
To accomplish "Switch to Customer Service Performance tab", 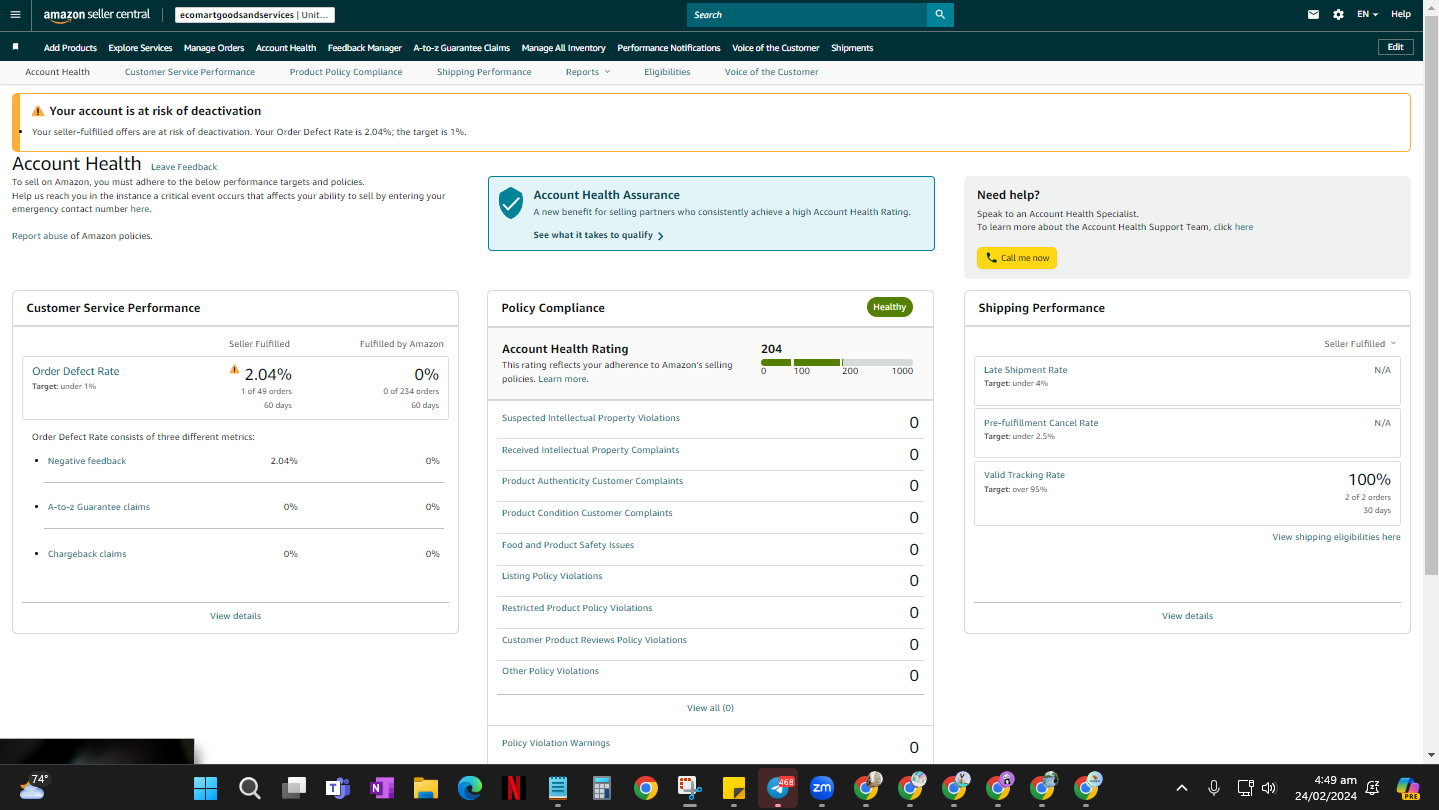I will point(190,72).
